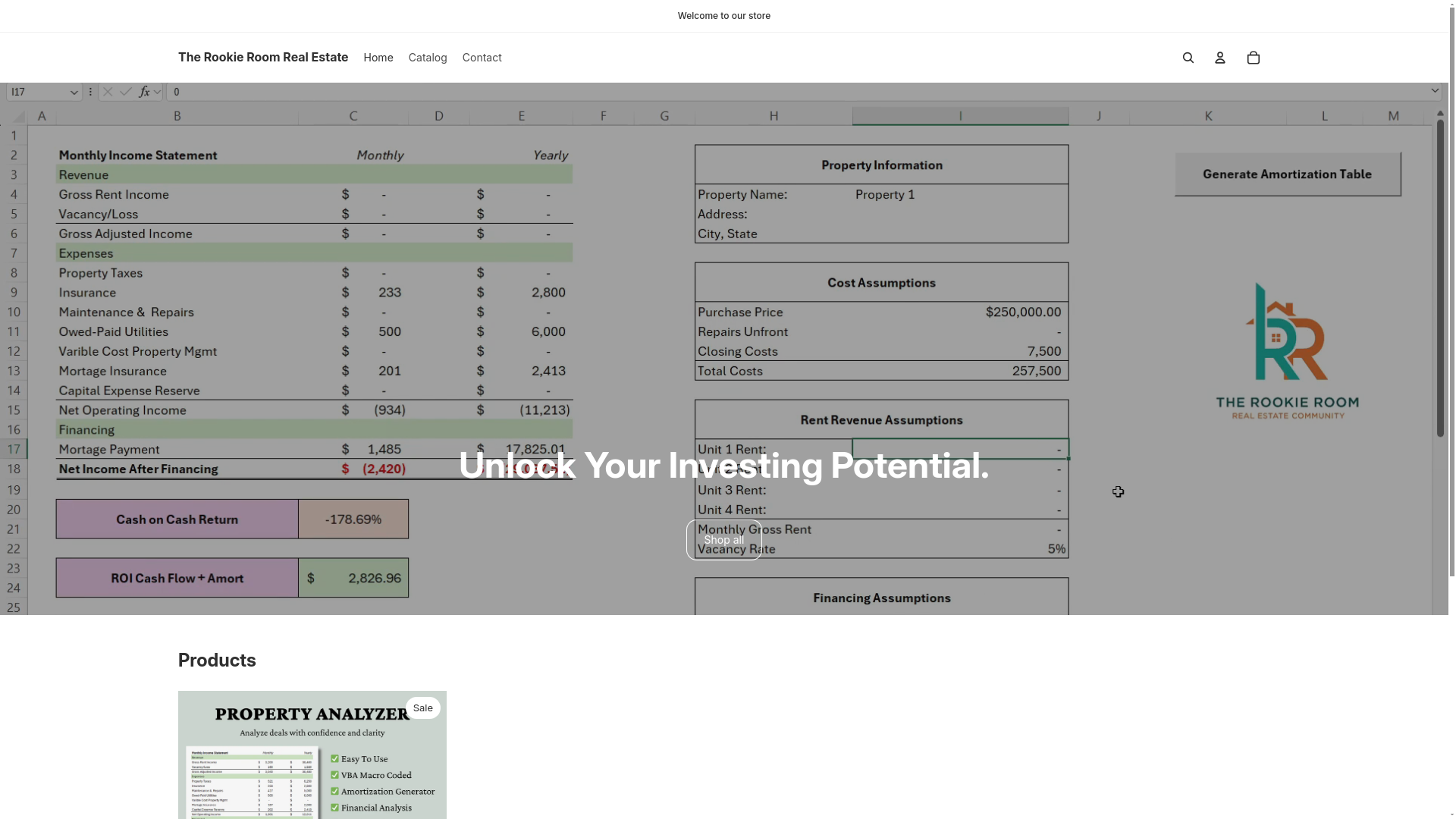Screen dimensions: 1456x819
Task: Click the Products section heading
Action: tap(217, 660)
